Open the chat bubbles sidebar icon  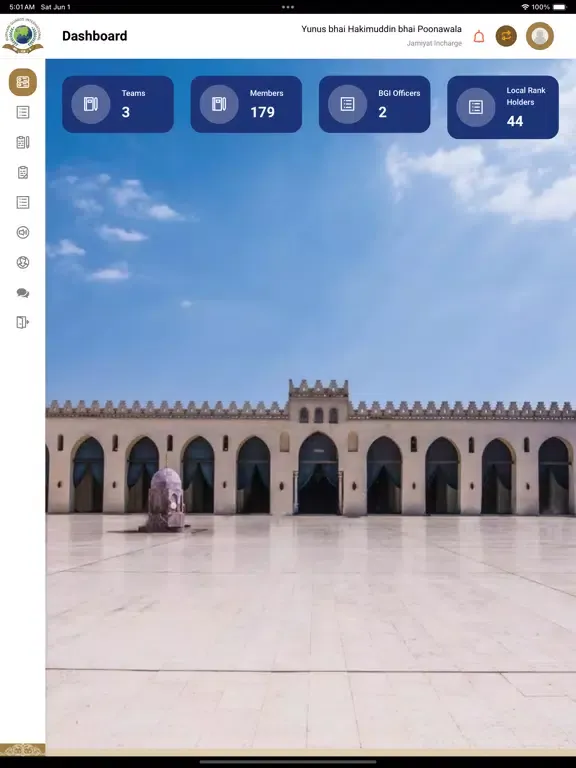pos(23,293)
